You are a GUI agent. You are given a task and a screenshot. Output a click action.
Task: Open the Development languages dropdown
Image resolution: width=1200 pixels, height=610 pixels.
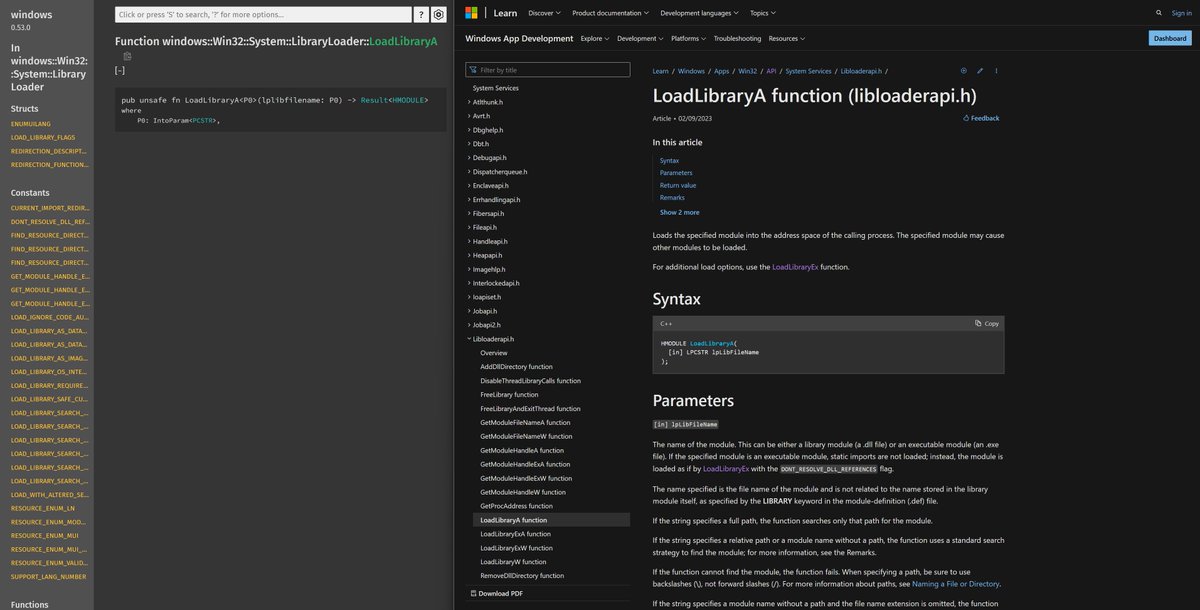(x=700, y=13)
